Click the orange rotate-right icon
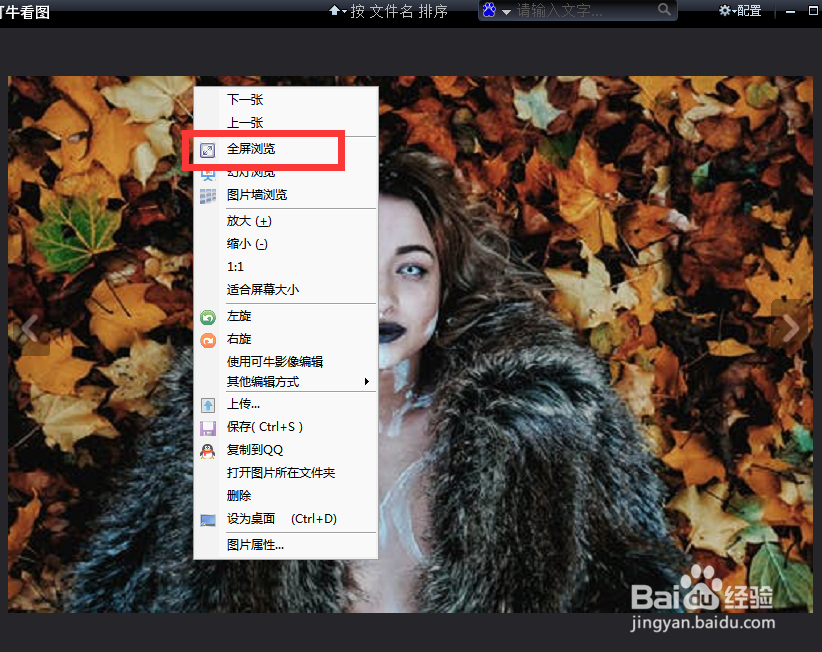The image size is (822, 652). pos(208,341)
